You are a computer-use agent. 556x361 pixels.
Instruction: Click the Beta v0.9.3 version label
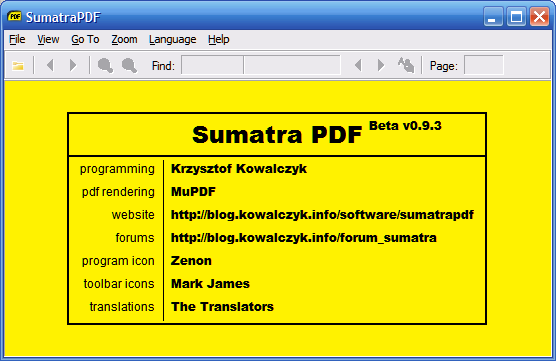(405, 126)
